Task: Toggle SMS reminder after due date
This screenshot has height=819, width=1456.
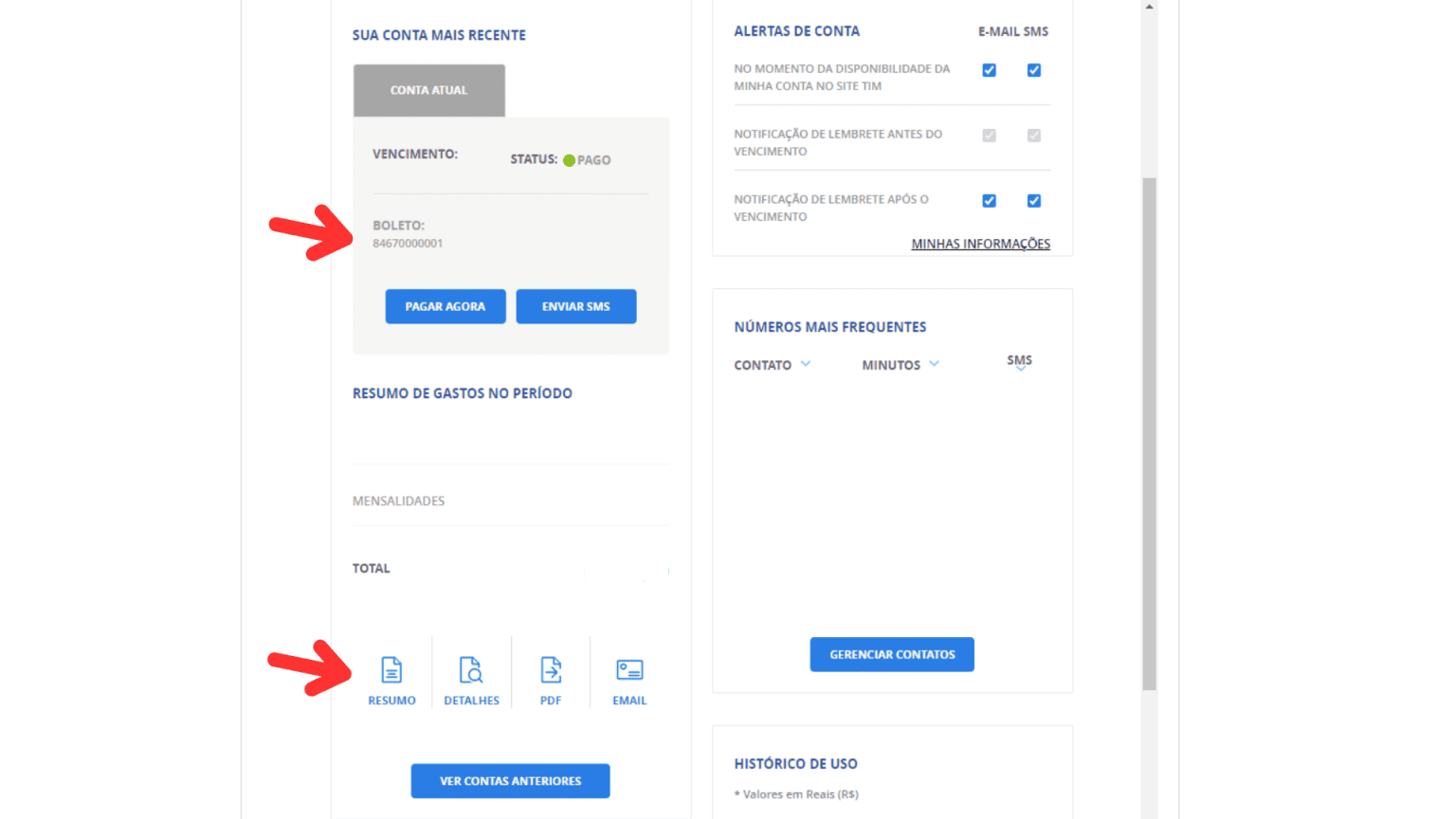Action: point(1034,201)
